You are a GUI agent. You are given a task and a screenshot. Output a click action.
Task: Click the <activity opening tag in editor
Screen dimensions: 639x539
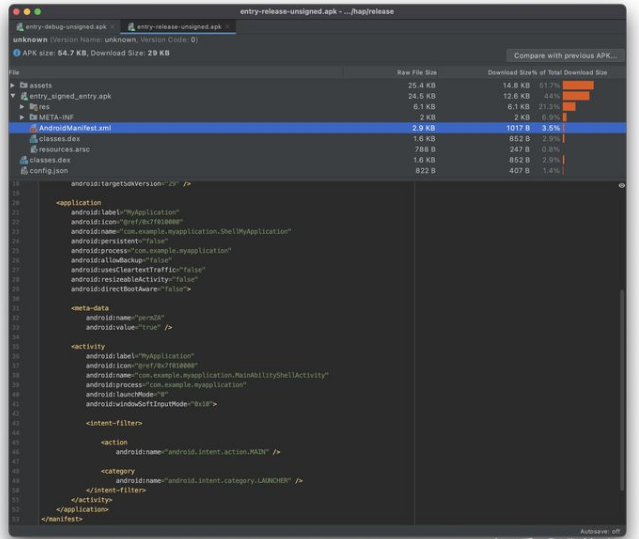click(x=88, y=346)
